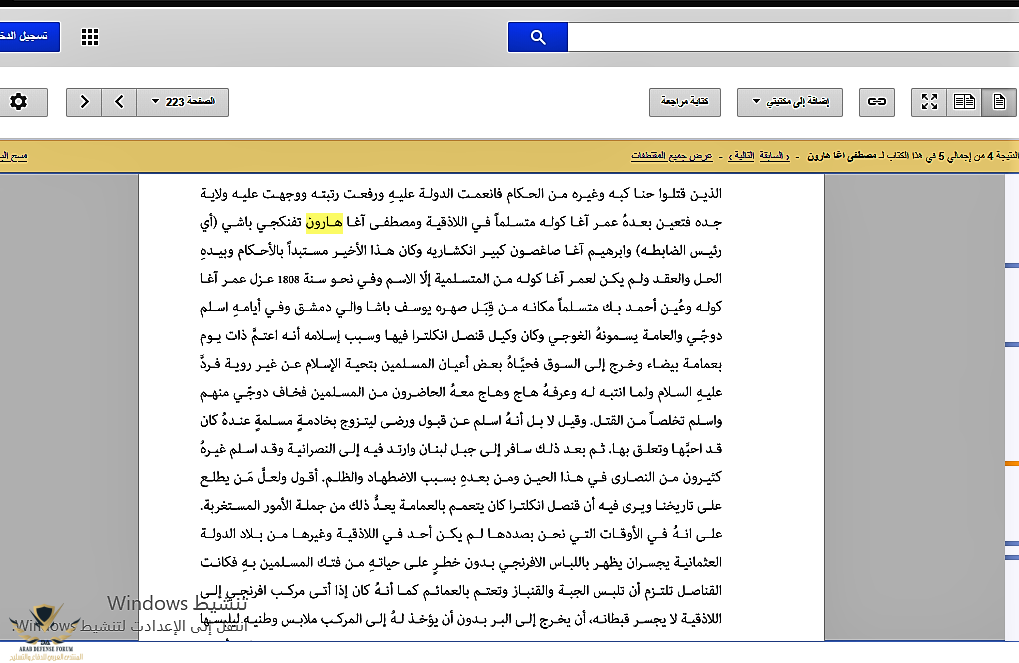Copy the book link with the chain icon

(x=876, y=101)
